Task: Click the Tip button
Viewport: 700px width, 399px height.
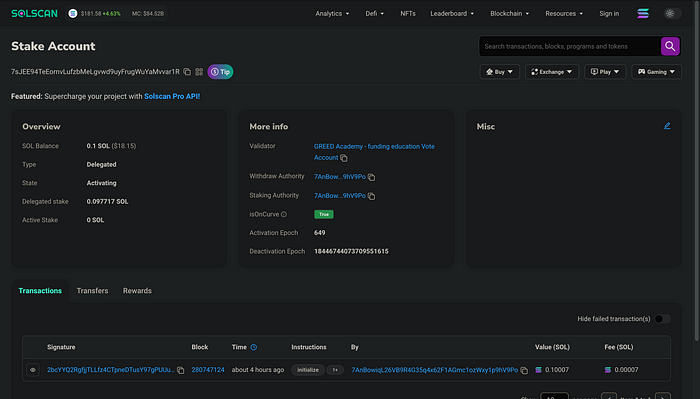Action: tap(220, 72)
